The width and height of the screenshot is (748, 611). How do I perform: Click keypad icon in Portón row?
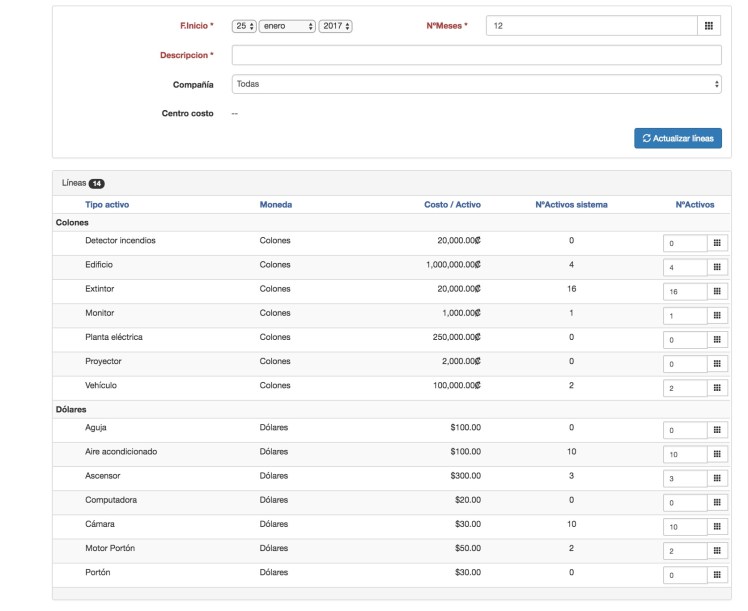[x=718, y=575]
